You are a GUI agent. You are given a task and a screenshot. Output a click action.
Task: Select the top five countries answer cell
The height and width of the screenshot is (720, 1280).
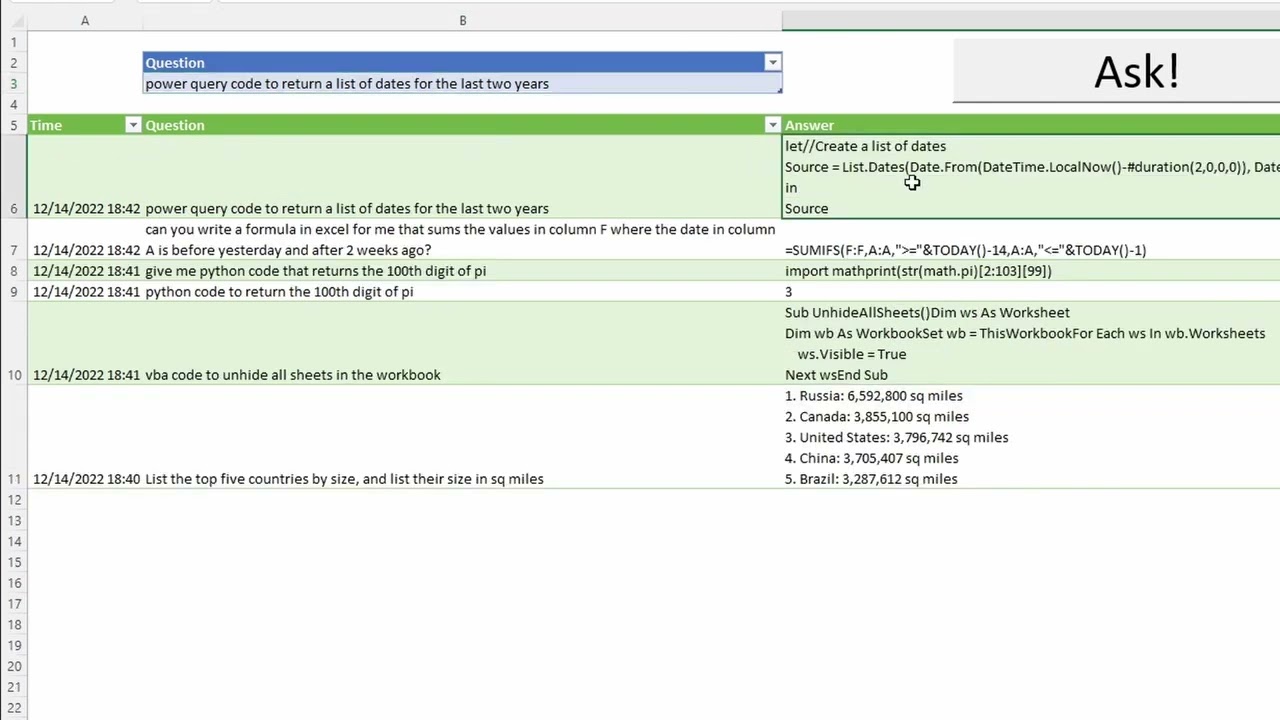point(1031,437)
